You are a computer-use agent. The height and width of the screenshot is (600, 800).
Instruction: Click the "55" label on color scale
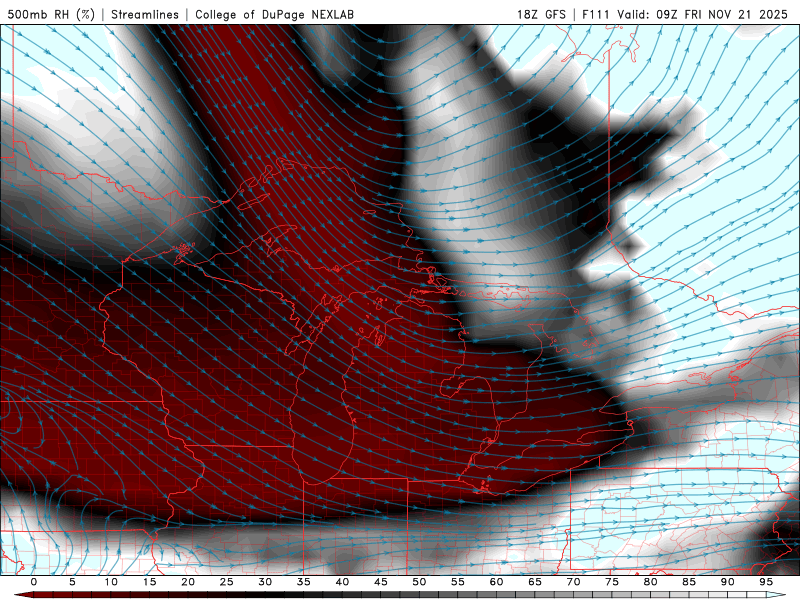458,582
